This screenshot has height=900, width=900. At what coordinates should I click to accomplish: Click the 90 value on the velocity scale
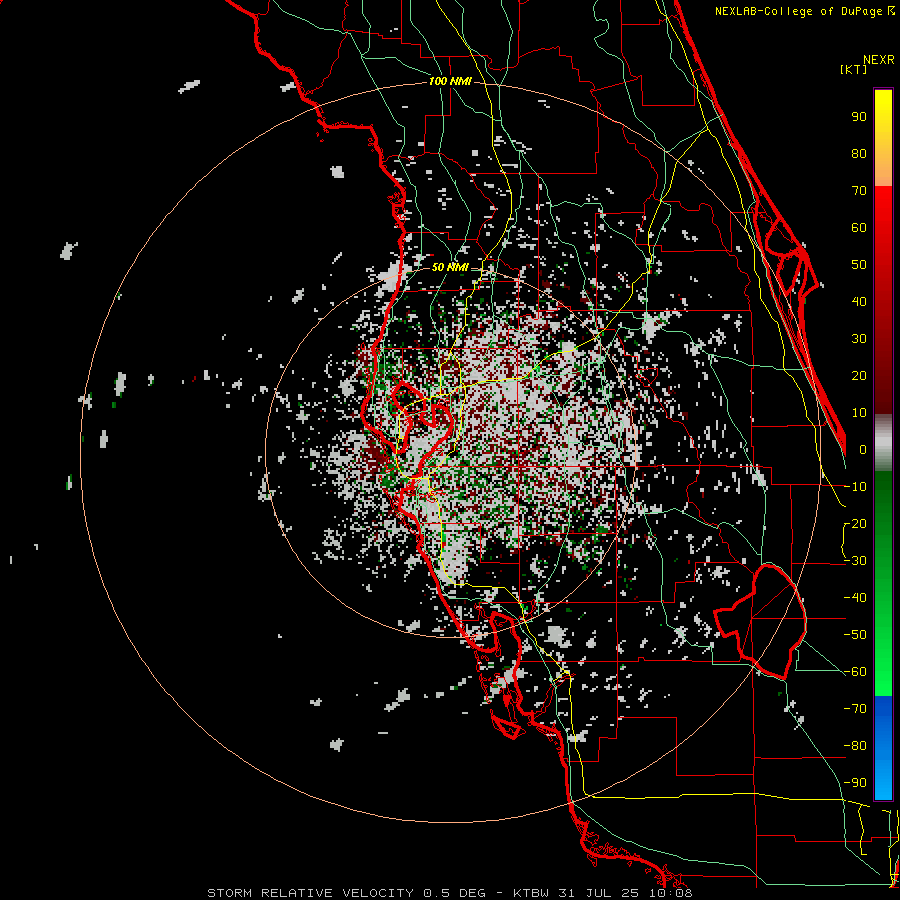click(859, 117)
